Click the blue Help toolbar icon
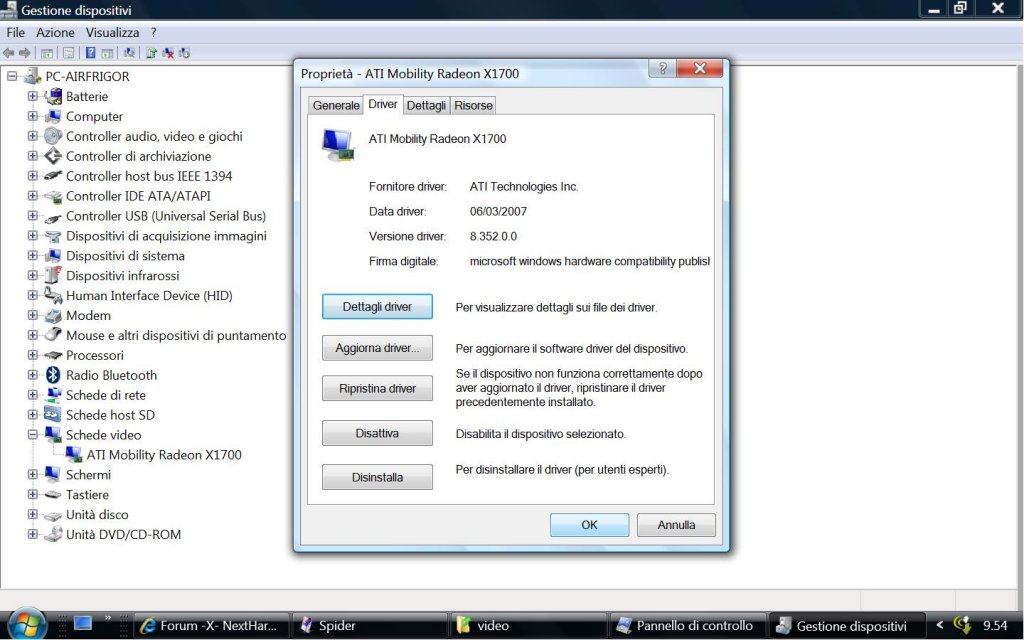The width and height of the screenshot is (1024, 640). [x=91, y=54]
